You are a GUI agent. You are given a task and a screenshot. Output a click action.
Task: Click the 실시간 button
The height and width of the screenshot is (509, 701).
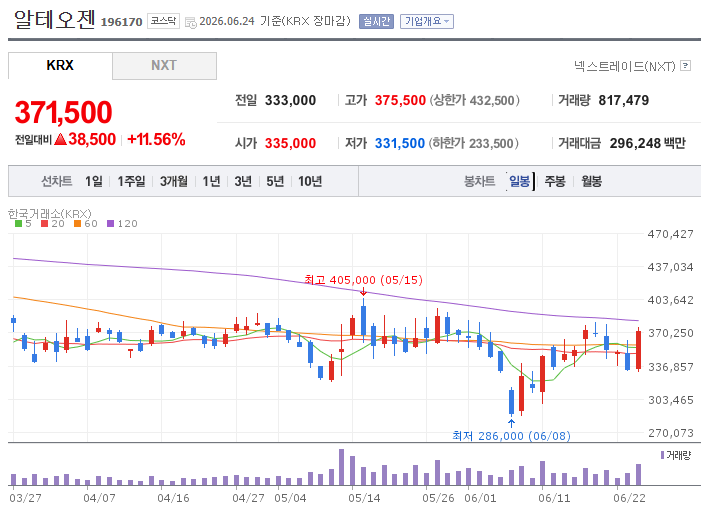tap(376, 21)
